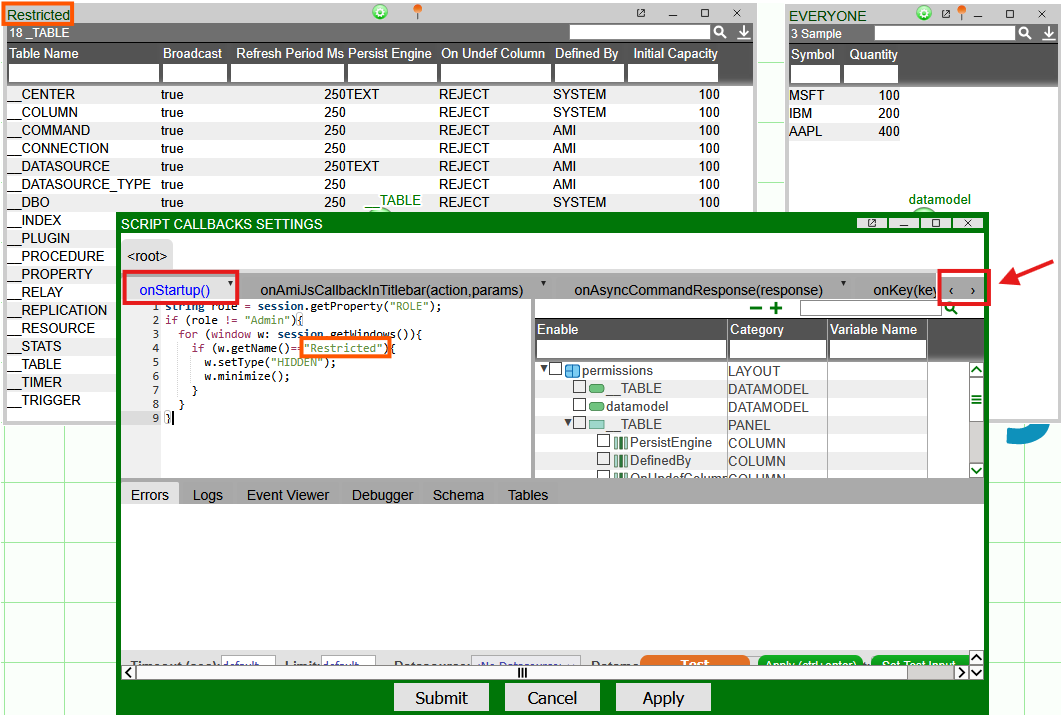Click green gear icon in EVERYONE window
Viewport: 1061px width, 715px height.
click(x=924, y=13)
